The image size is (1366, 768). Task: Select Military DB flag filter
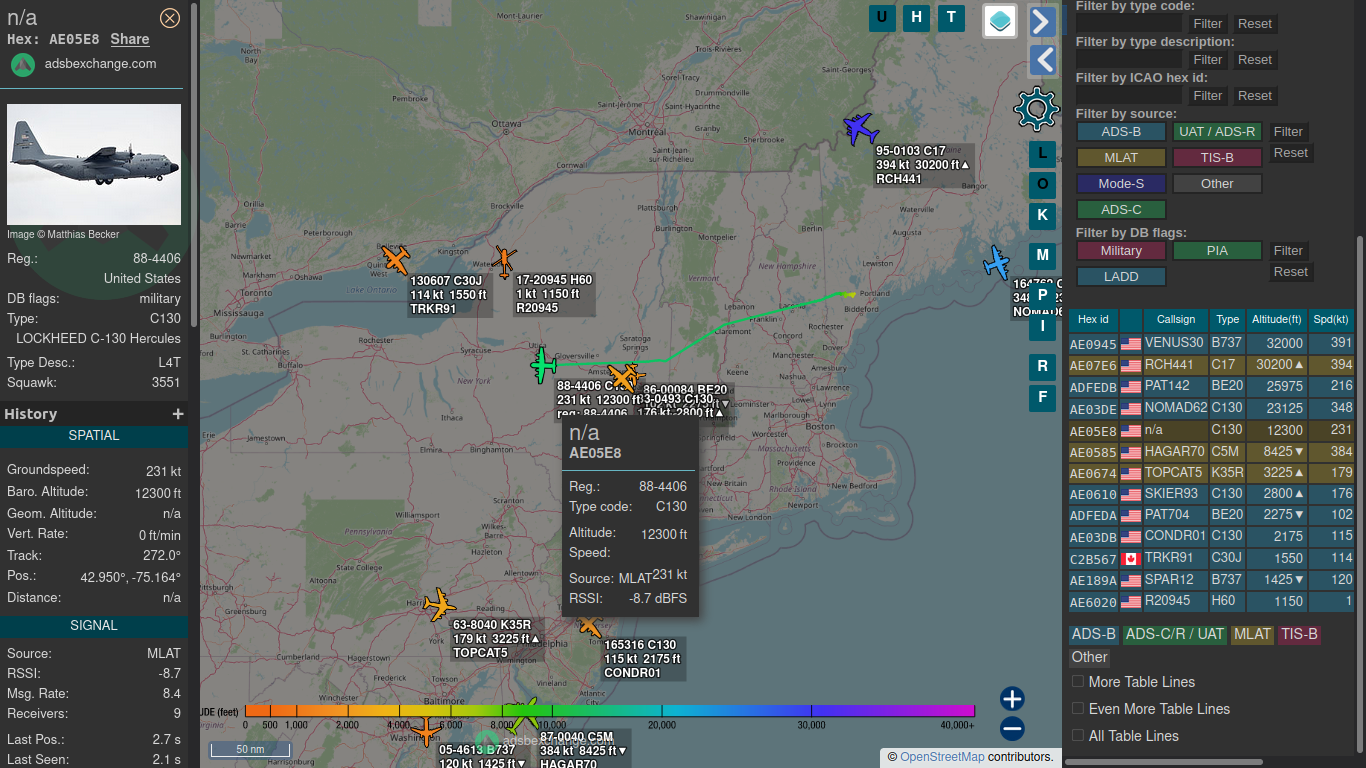click(x=1121, y=251)
